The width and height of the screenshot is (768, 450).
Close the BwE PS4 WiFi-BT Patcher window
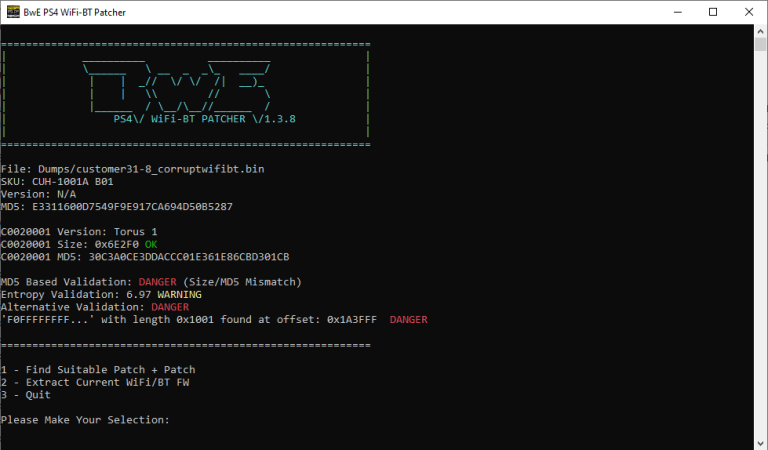(x=749, y=12)
